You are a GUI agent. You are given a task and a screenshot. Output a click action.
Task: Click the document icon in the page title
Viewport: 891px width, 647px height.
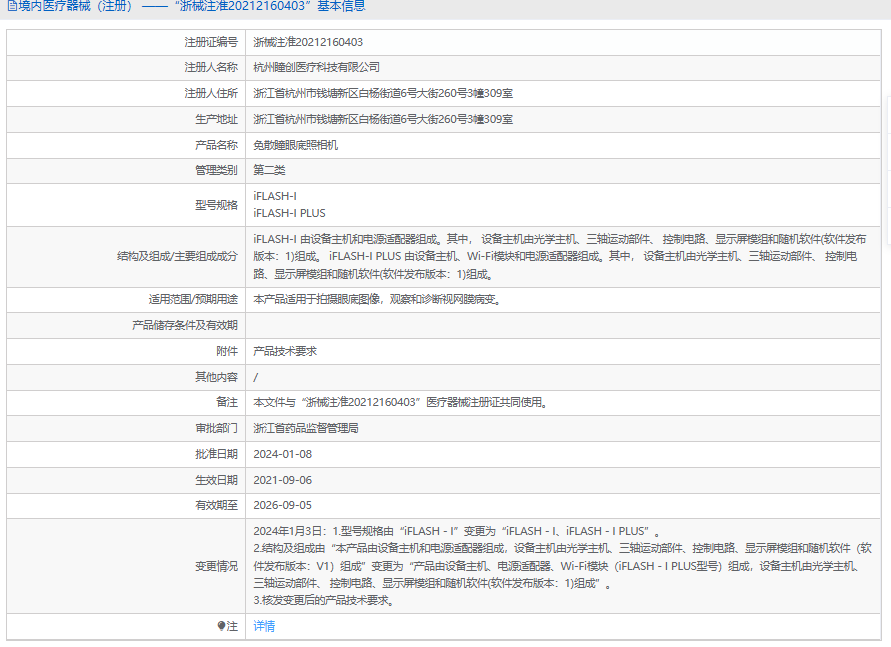(12, 6)
